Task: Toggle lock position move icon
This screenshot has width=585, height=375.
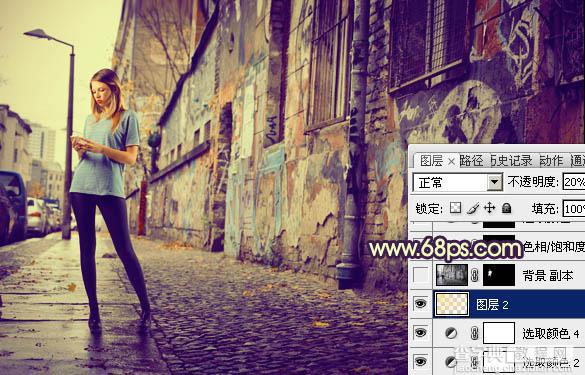Action: pos(489,208)
